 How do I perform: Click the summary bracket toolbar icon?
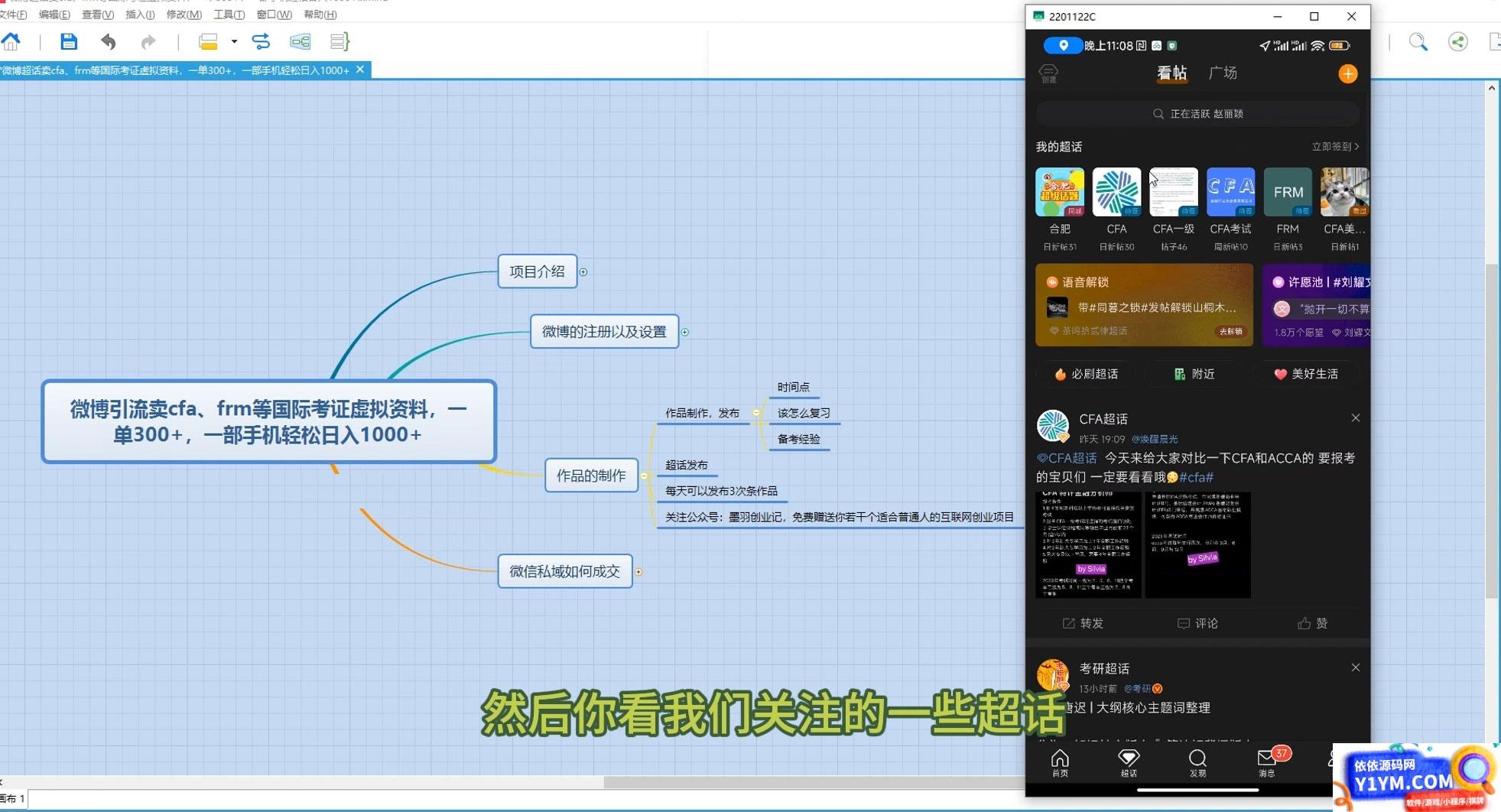340,41
